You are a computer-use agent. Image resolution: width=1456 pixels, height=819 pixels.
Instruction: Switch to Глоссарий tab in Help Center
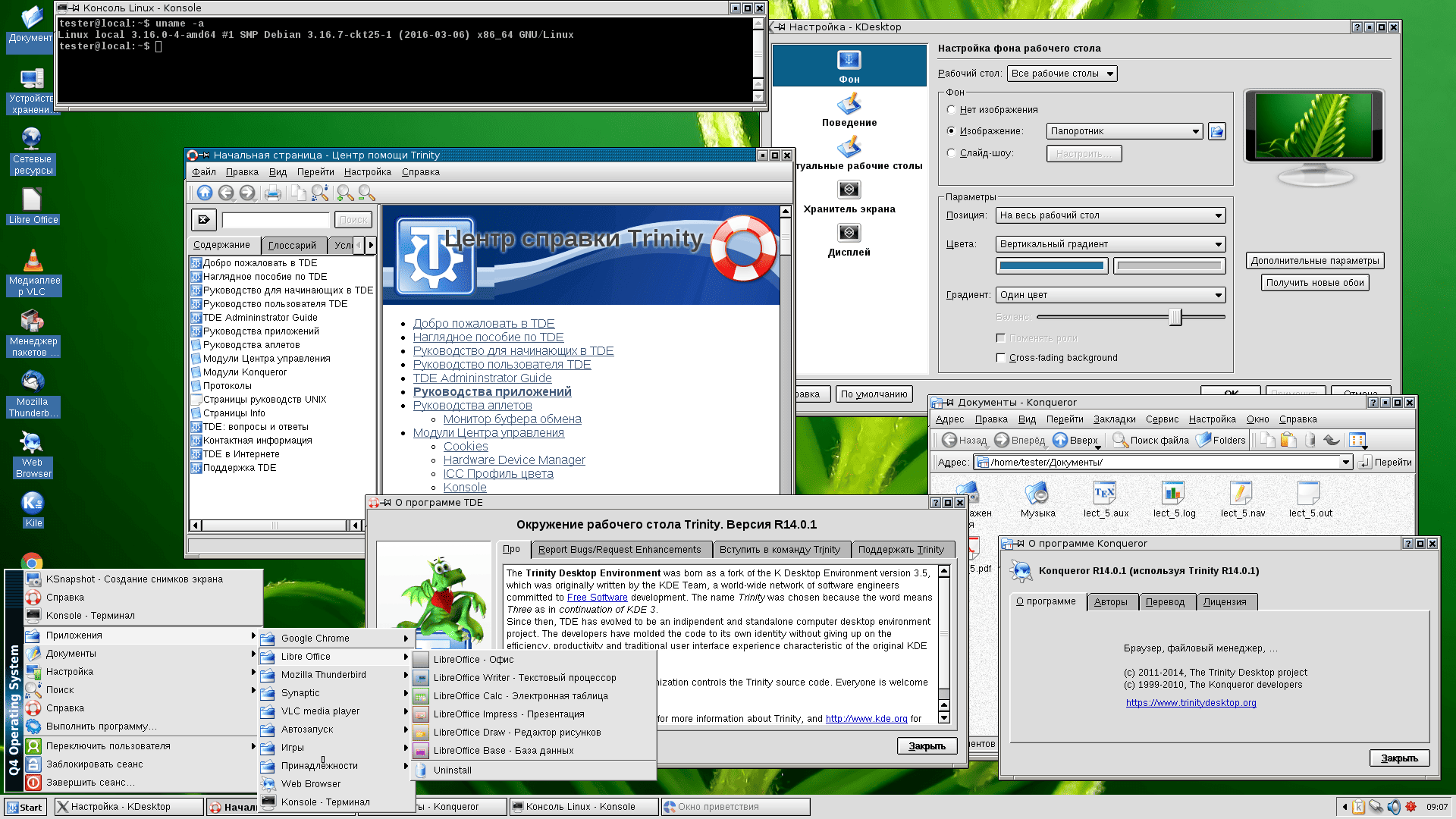click(x=293, y=245)
